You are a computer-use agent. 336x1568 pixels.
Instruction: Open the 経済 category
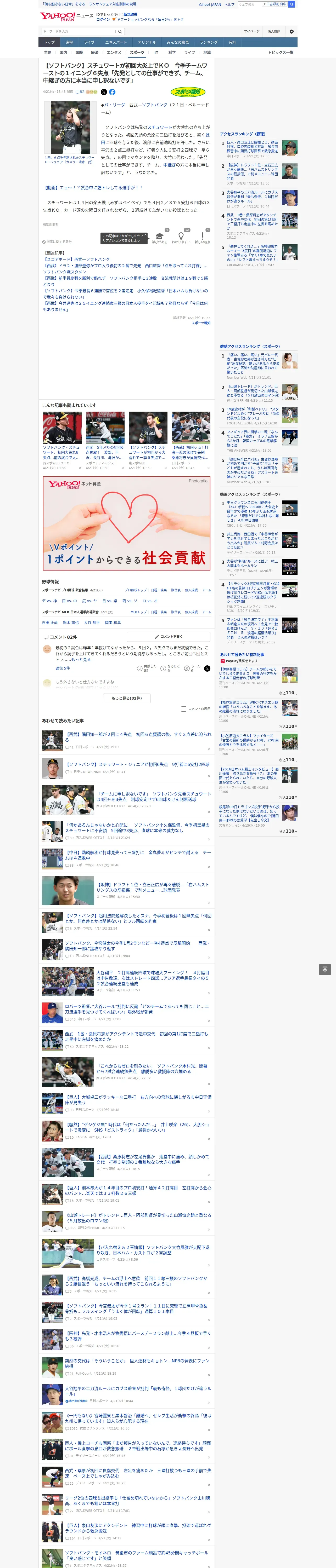(x=94, y=52)
